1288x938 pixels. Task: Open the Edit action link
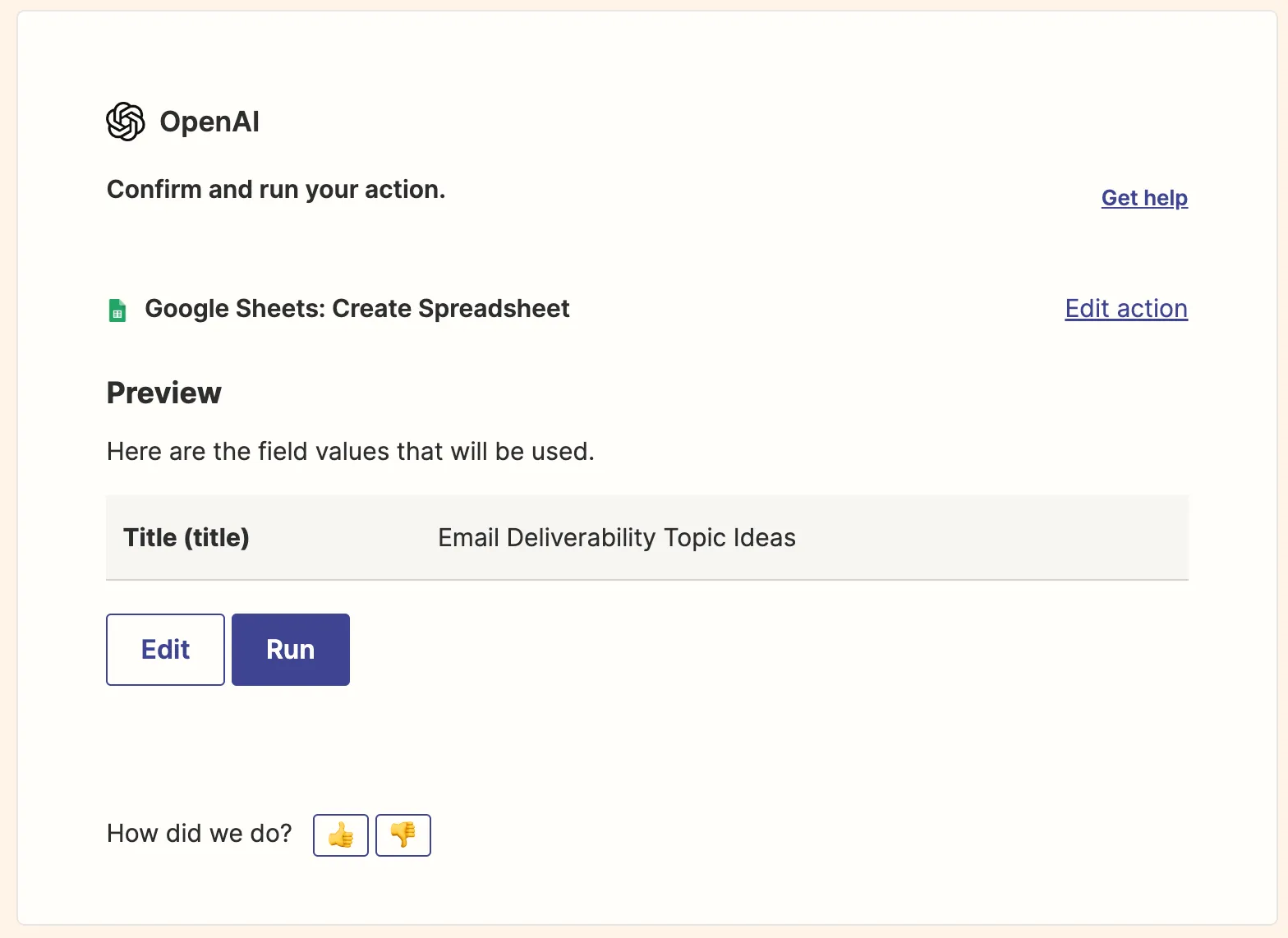click(x=1126, y=309)
